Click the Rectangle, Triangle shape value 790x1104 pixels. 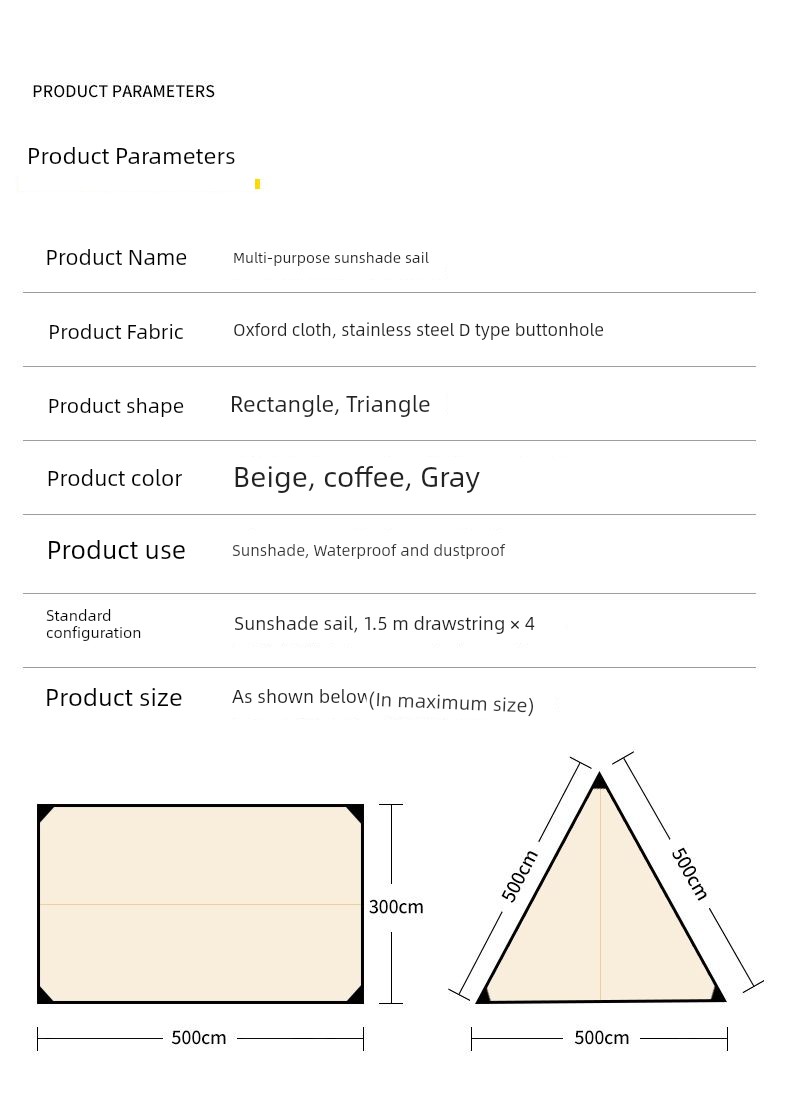(330, 404)
